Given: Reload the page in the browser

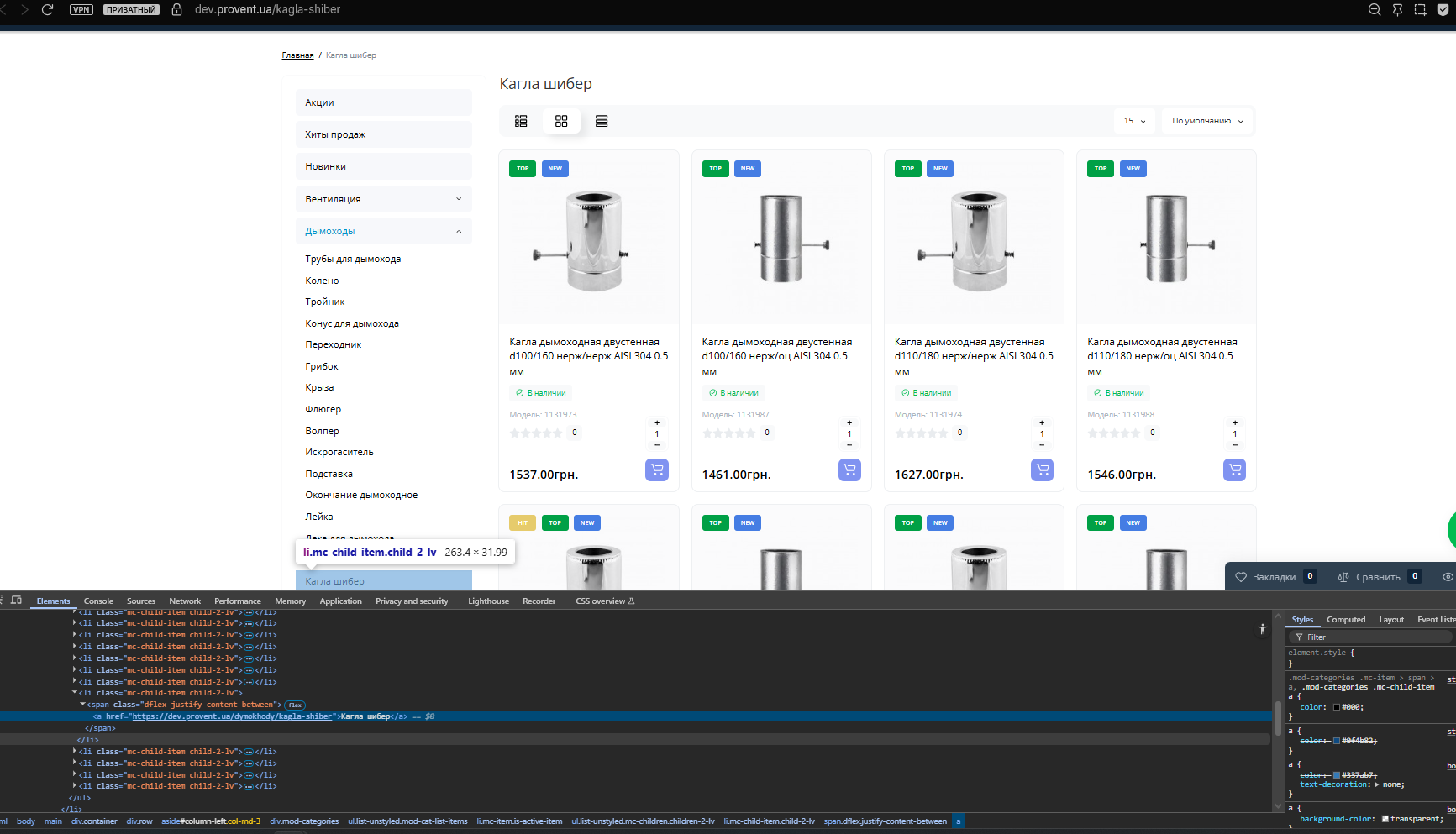Looking at the screenshot, I should [x=48, y=10].
